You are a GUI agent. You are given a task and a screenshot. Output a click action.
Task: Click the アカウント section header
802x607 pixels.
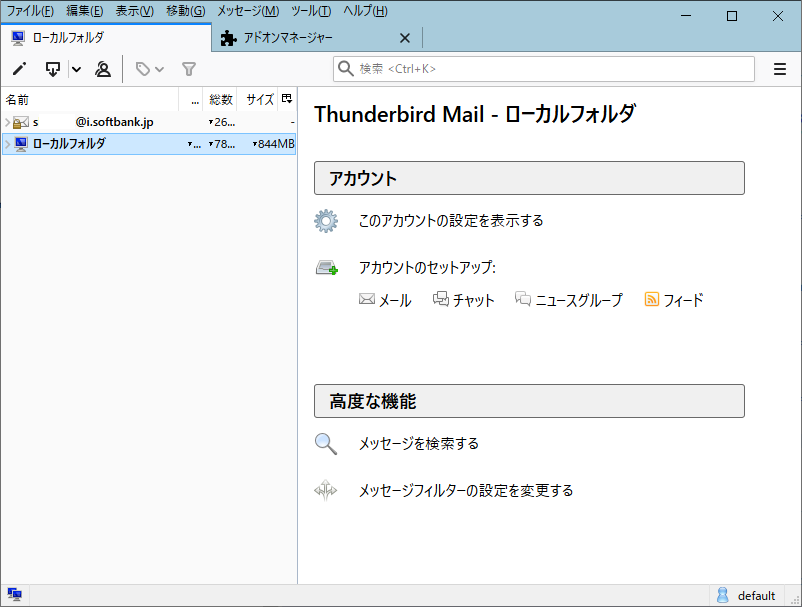click(x=529, y=178)
